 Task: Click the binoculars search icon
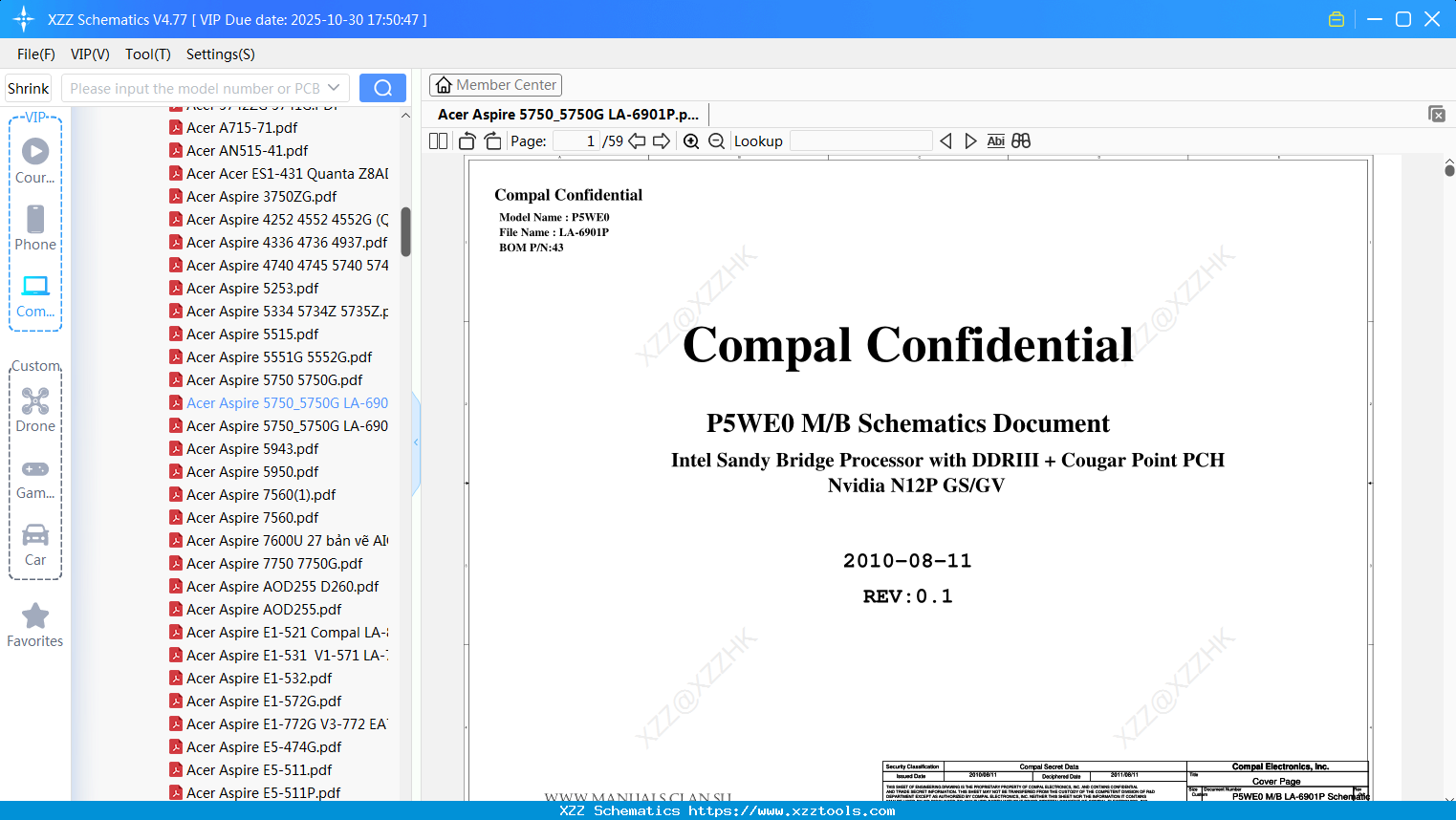1021,141
